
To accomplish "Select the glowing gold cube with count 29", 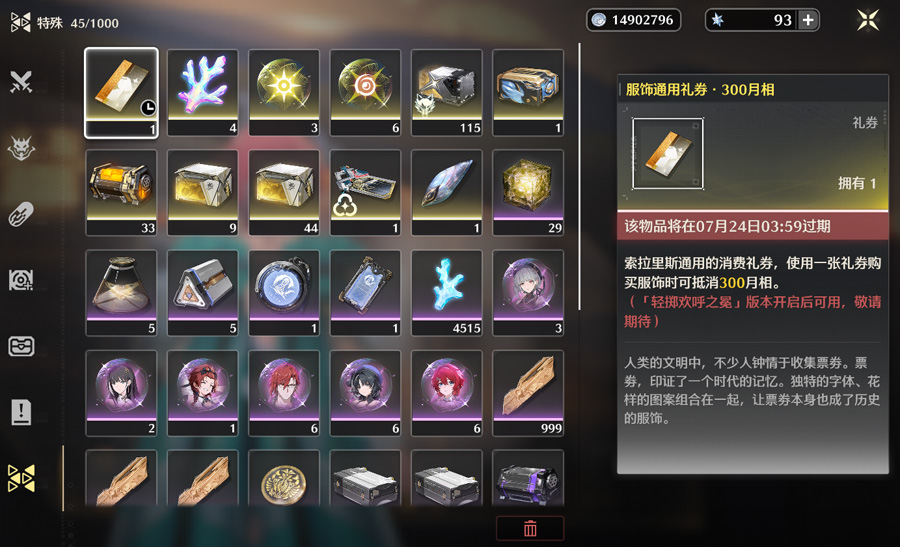I will pos(528,193).
